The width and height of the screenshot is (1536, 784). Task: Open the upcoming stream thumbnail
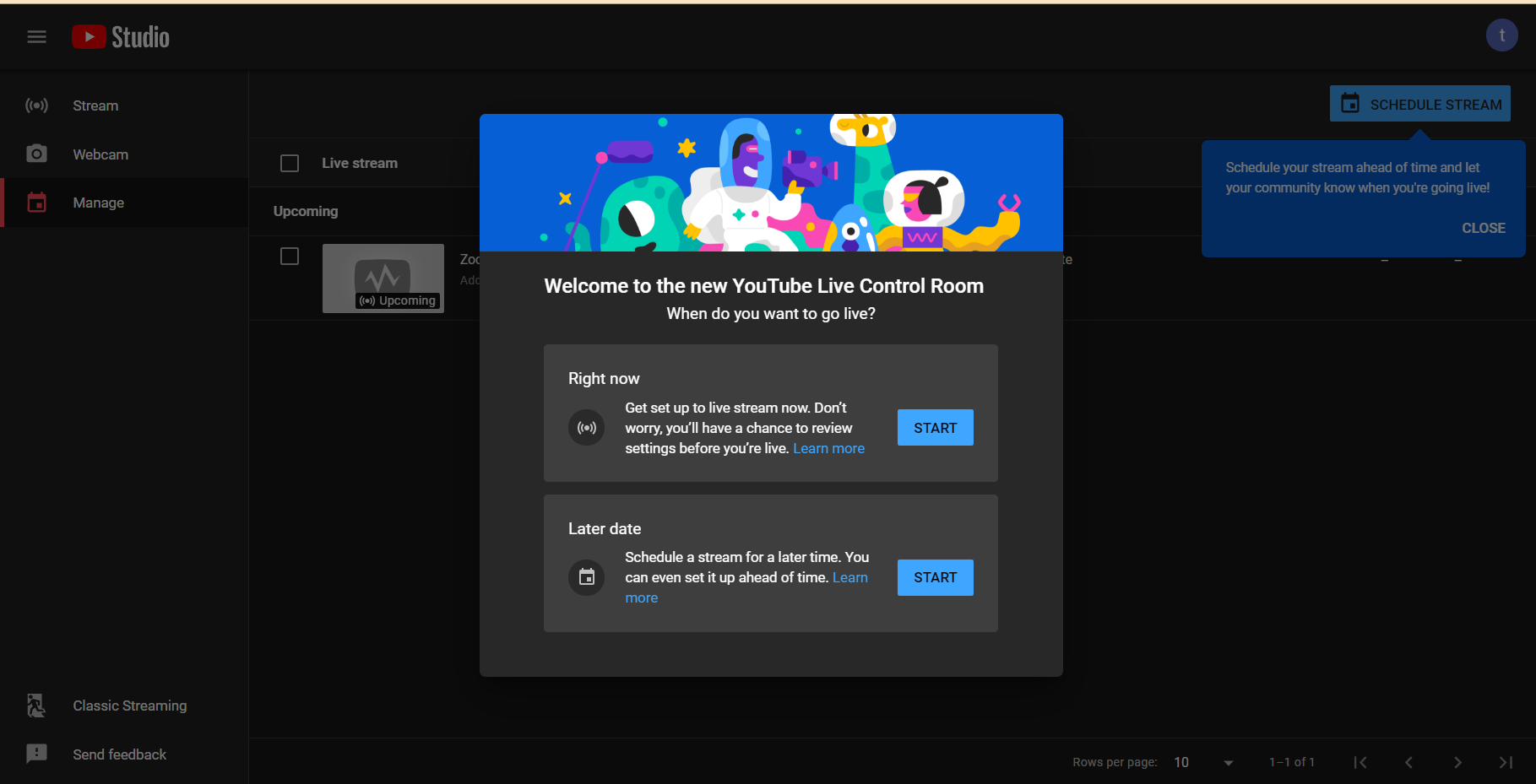383,278
